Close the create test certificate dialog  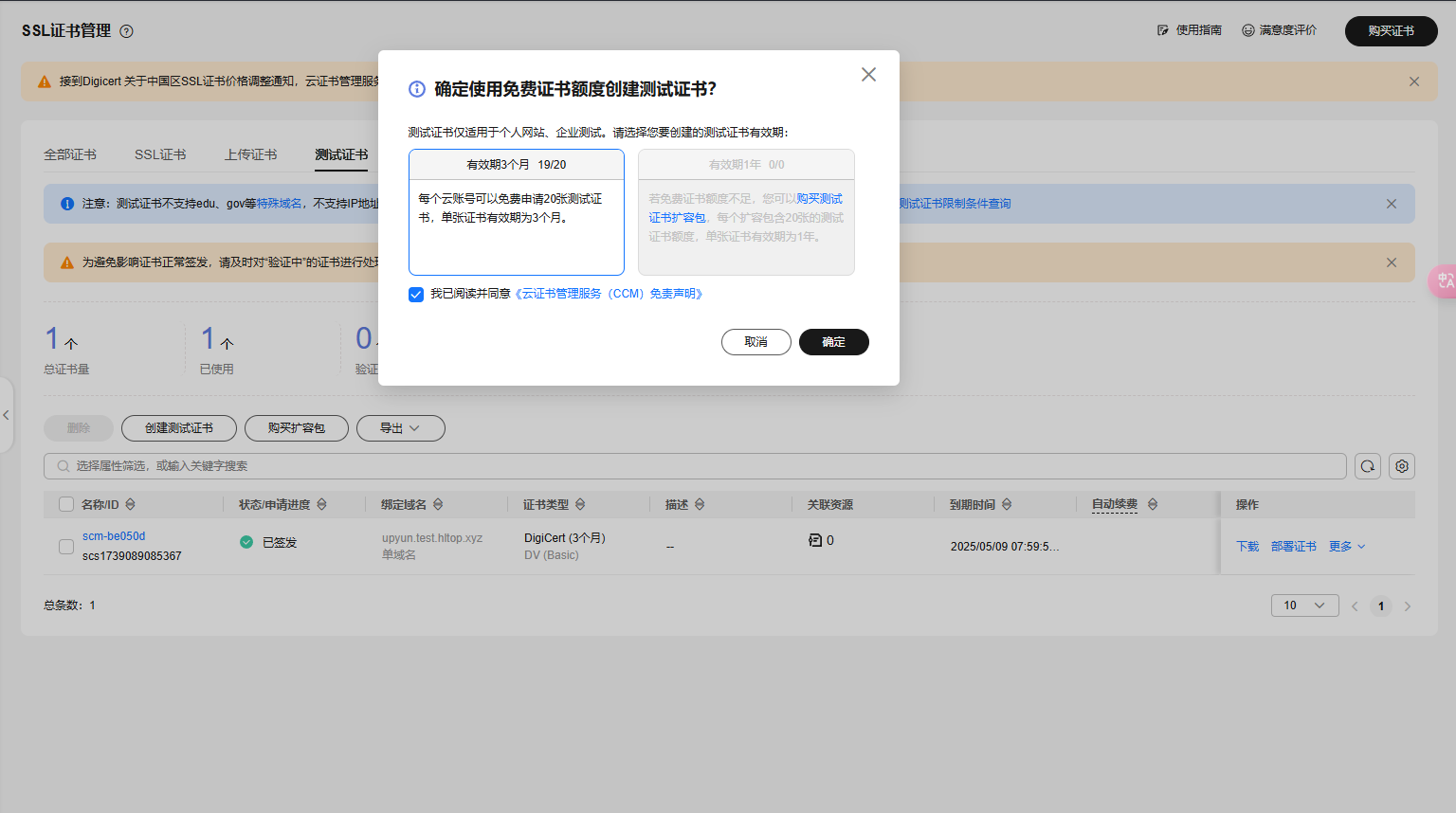click(x=868, y=74)
